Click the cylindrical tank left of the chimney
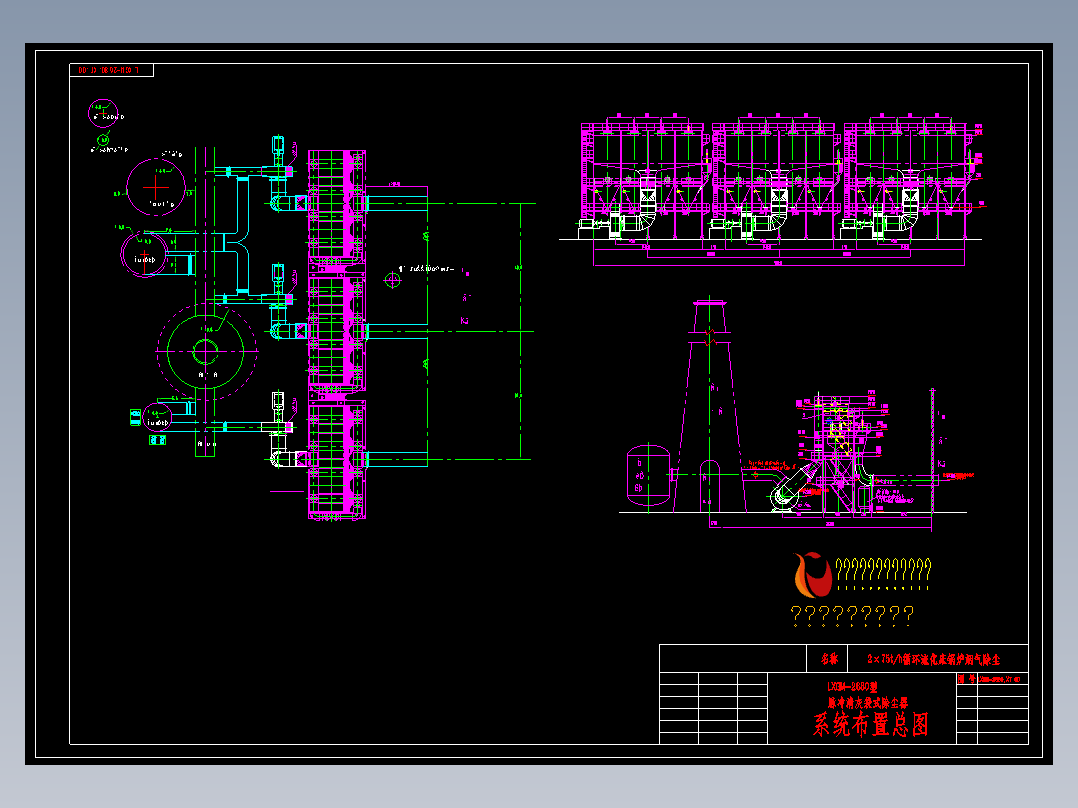Viewport: 1078px width, 808px height. tap(648, 475)
